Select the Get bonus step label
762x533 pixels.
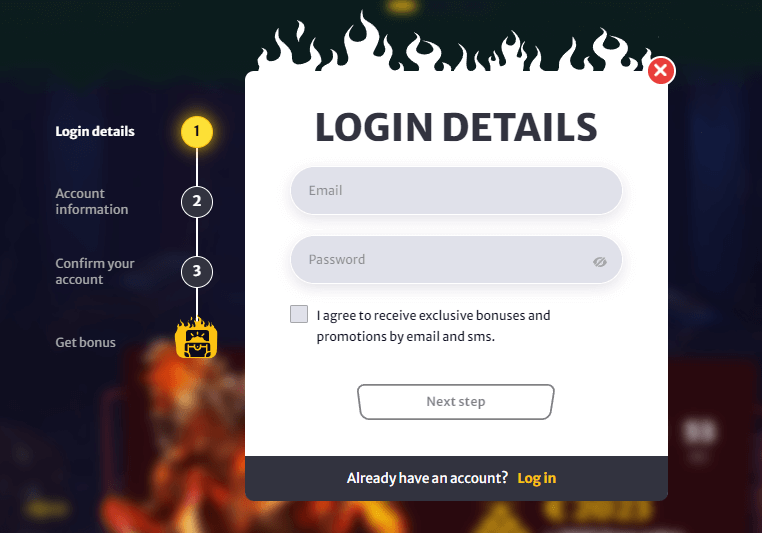pyautogui.click(x=86, y=342)
